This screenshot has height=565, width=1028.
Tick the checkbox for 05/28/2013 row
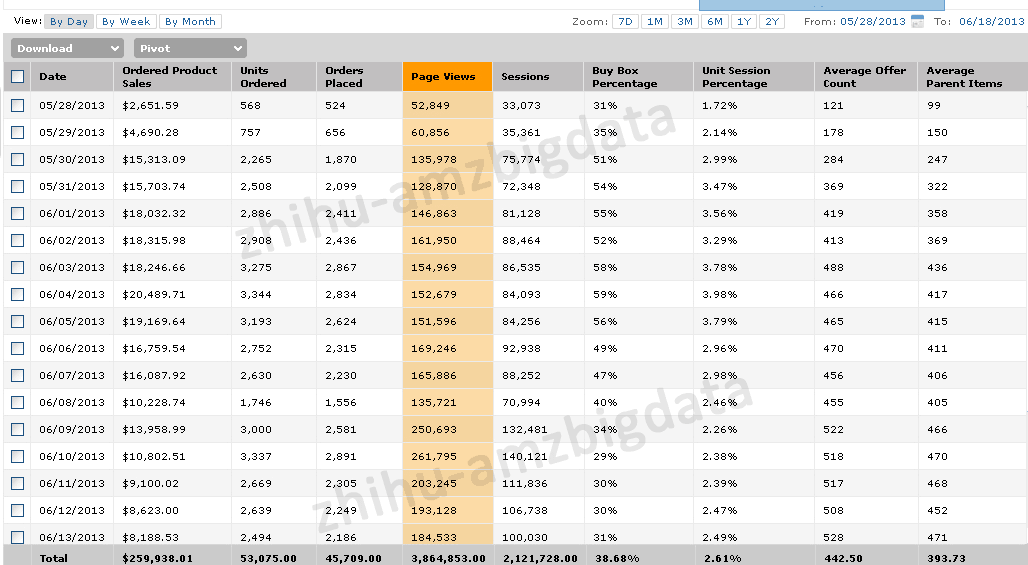pyautogui.click(x=18, y=106)
